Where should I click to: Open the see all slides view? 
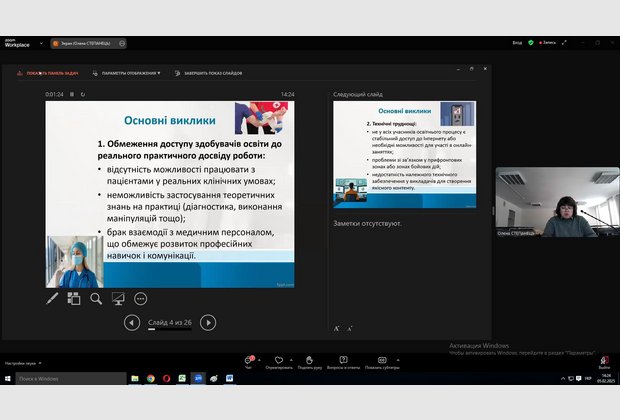point(74,298)
